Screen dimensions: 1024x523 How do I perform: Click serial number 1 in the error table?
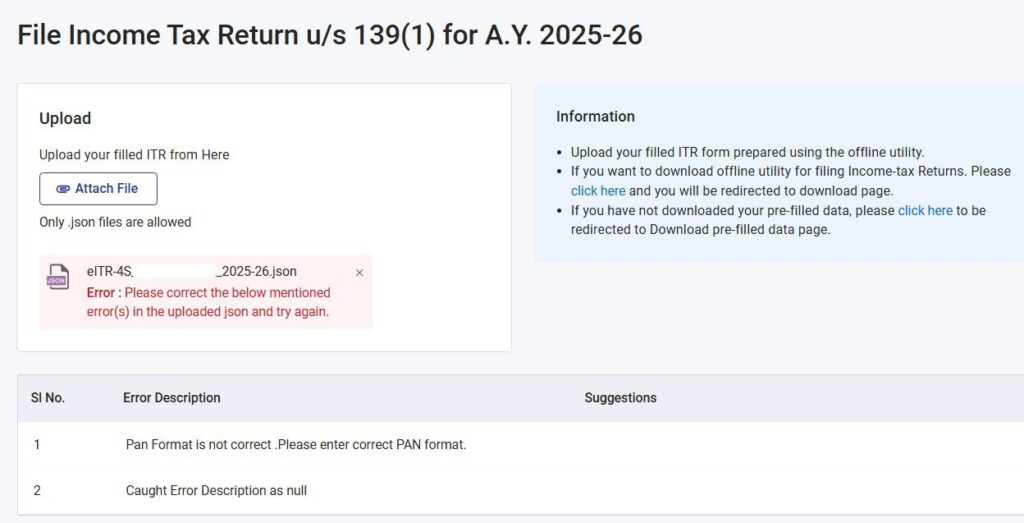click(37, 444)
